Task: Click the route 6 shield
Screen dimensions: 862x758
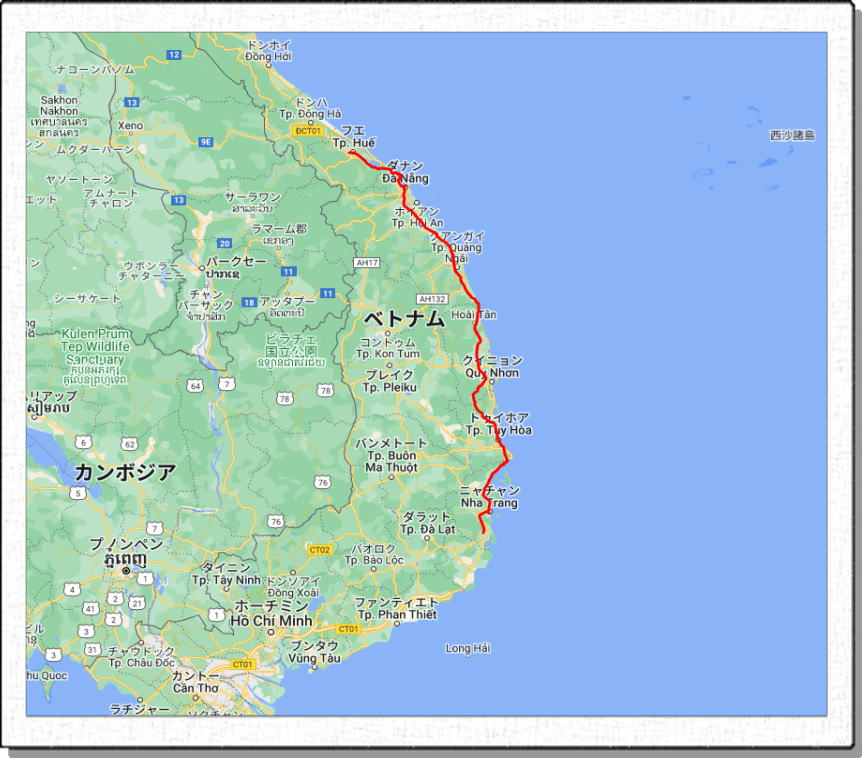Action: click(x=83, y=442)
